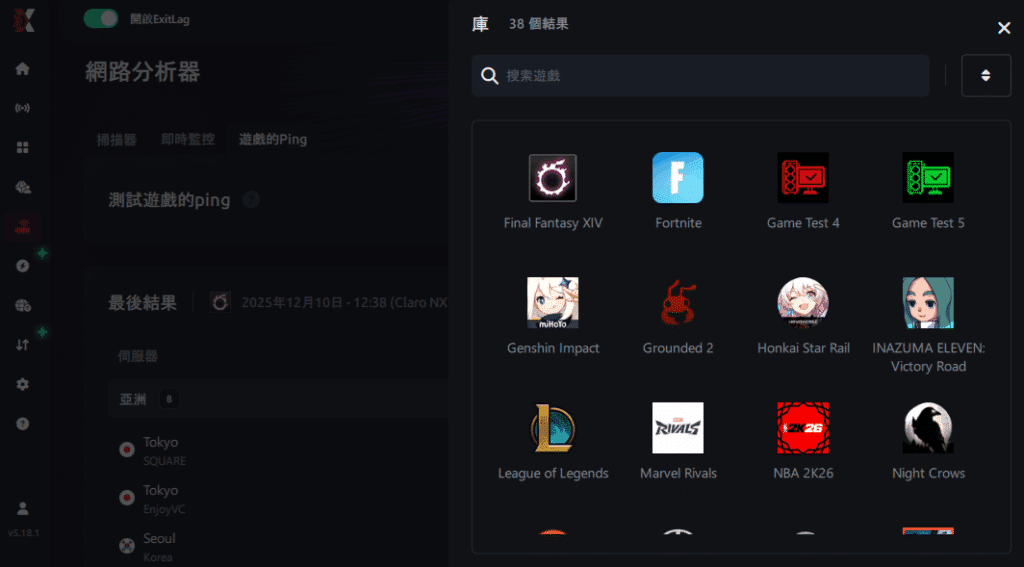Select the Final Fantasy XIV game icon
1024x567 pixels.
[552, 178]
